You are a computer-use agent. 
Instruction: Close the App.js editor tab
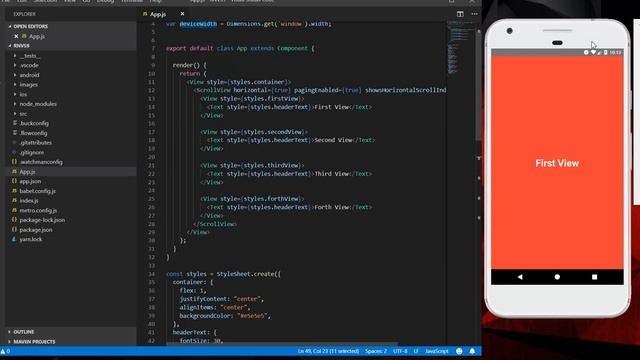coord(182,14)
